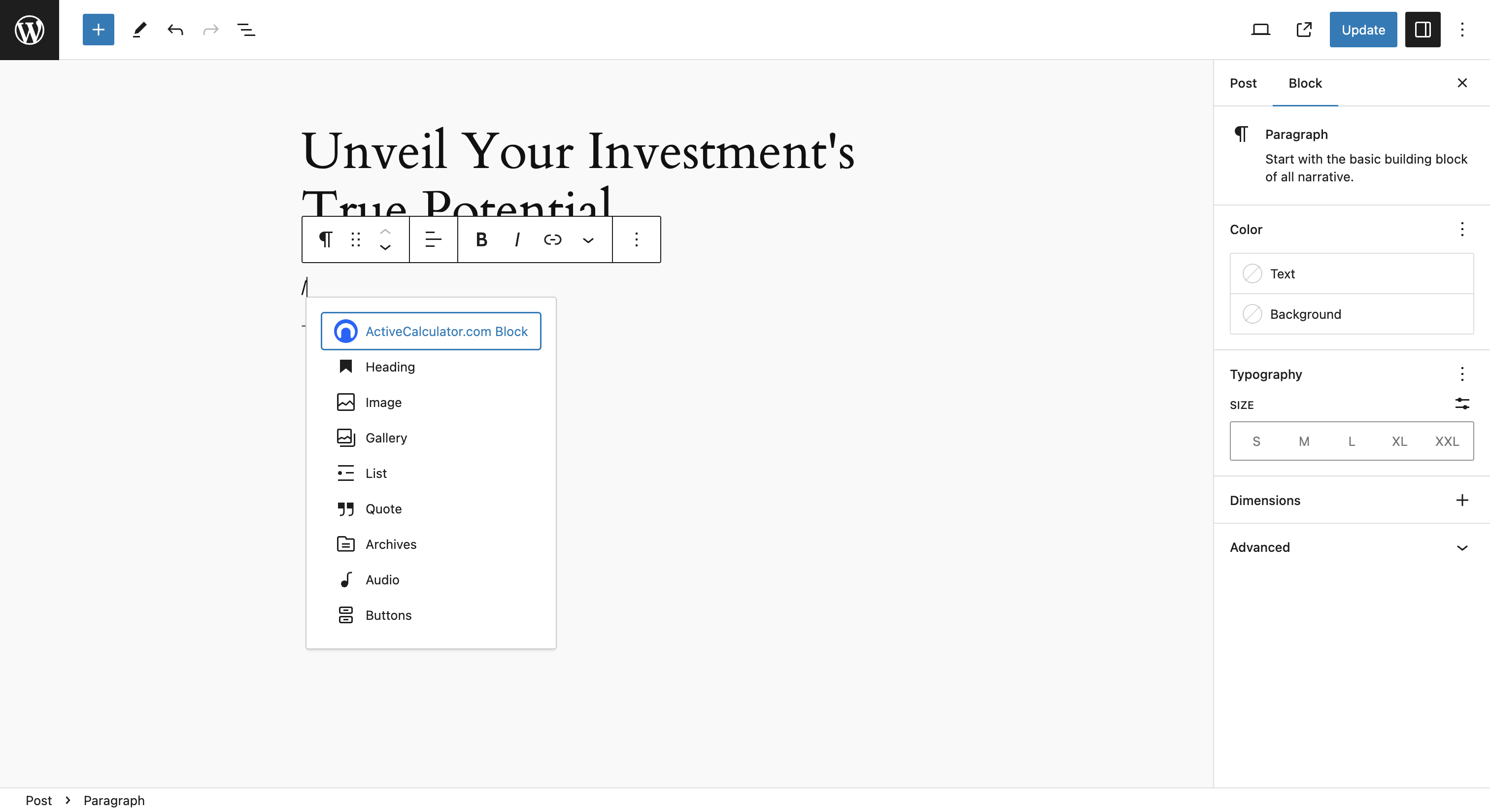Toggle italic formatting in block toolbar
This screenshot has height=812, width=1490.
[x=516, y=239]
